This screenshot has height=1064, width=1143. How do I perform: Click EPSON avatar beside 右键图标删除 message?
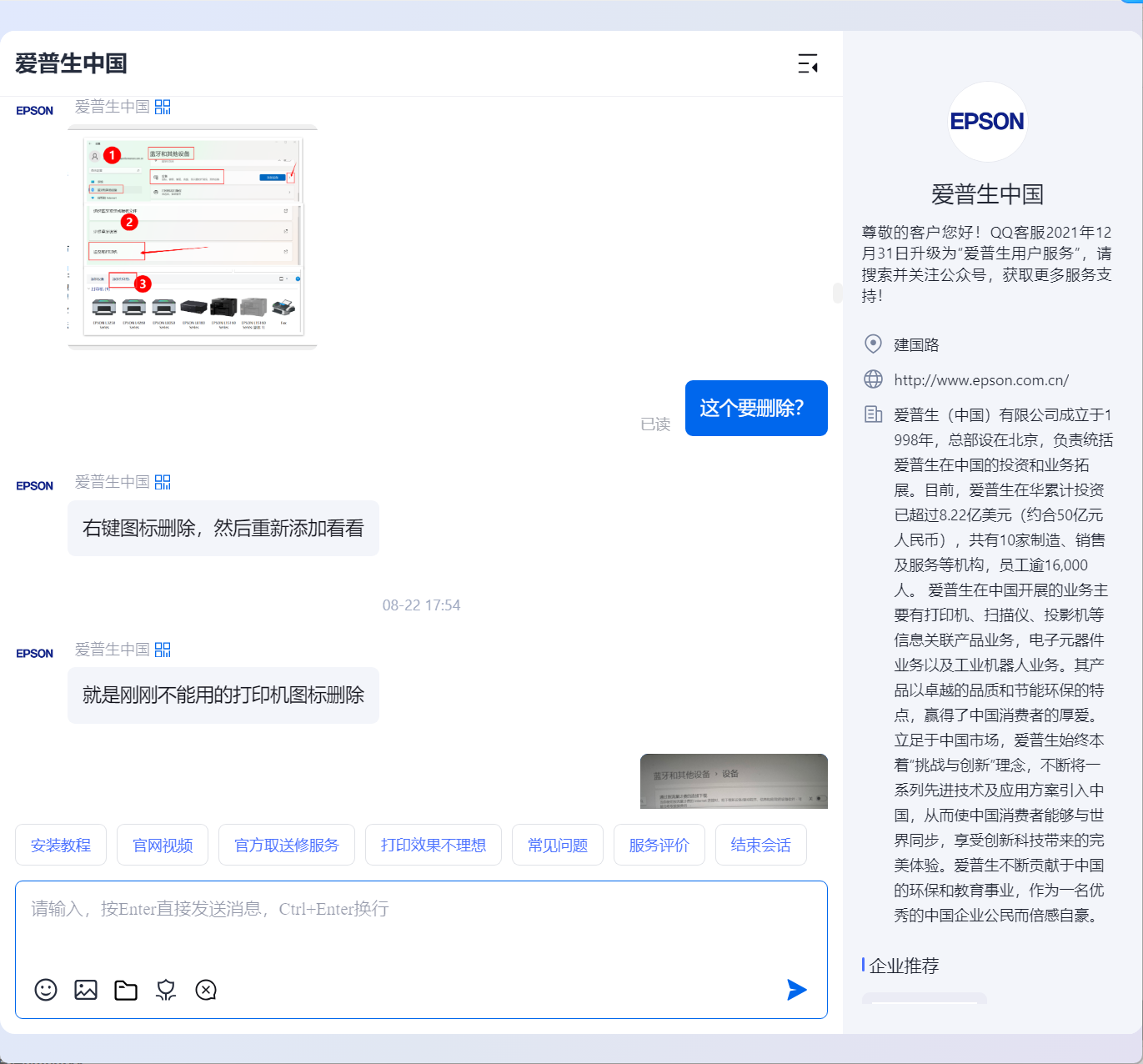pyautogui.click(x=35, y=486)
